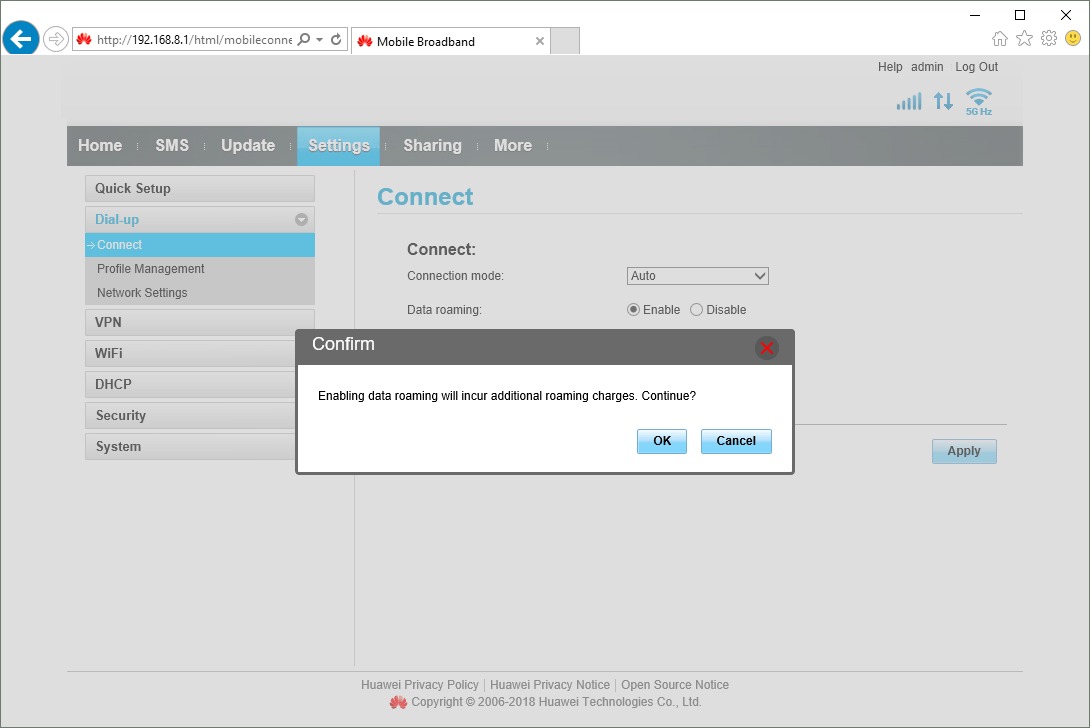Image resolution: width=1090 pixels, height=728 pixels.
Task: Open the Huawei Privacy Policy link
Action: click(x=420, y=685)
